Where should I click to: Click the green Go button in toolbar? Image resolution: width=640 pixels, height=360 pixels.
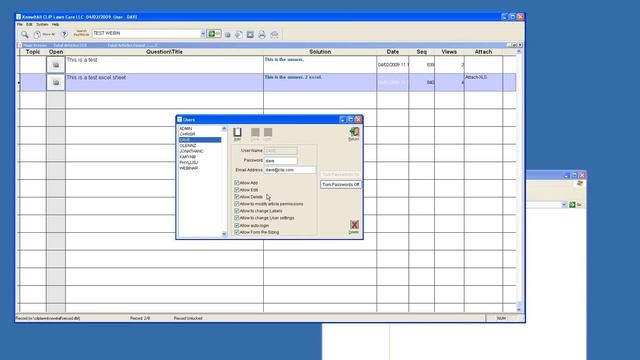214,34
